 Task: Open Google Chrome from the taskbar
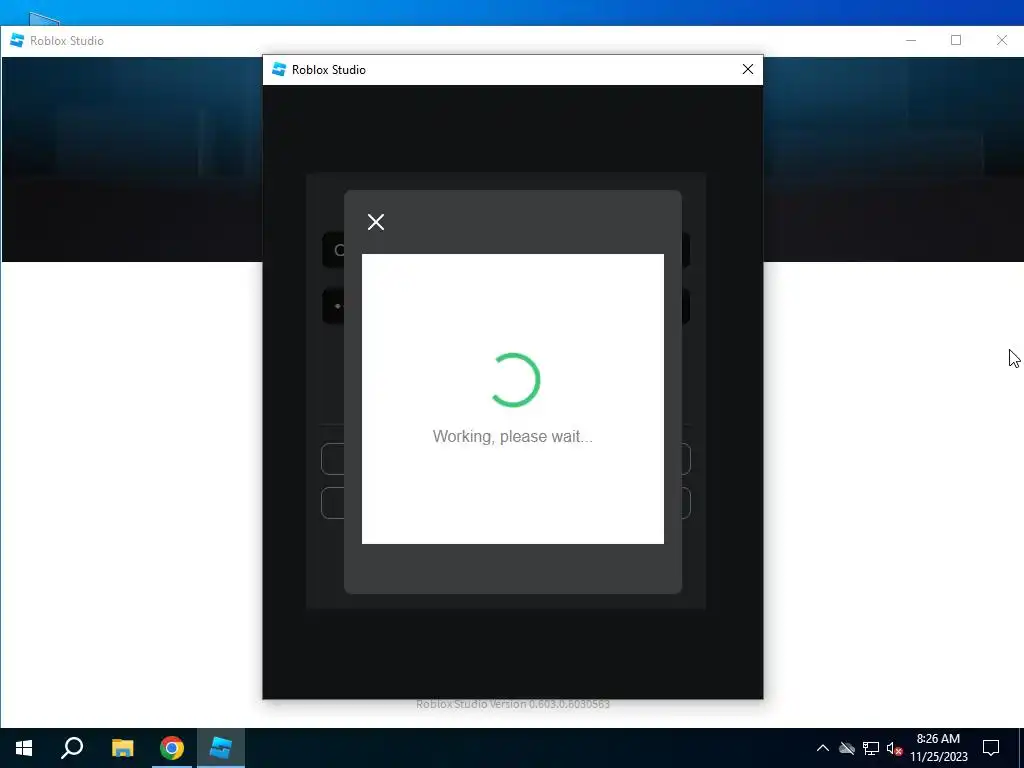point(172,748)
